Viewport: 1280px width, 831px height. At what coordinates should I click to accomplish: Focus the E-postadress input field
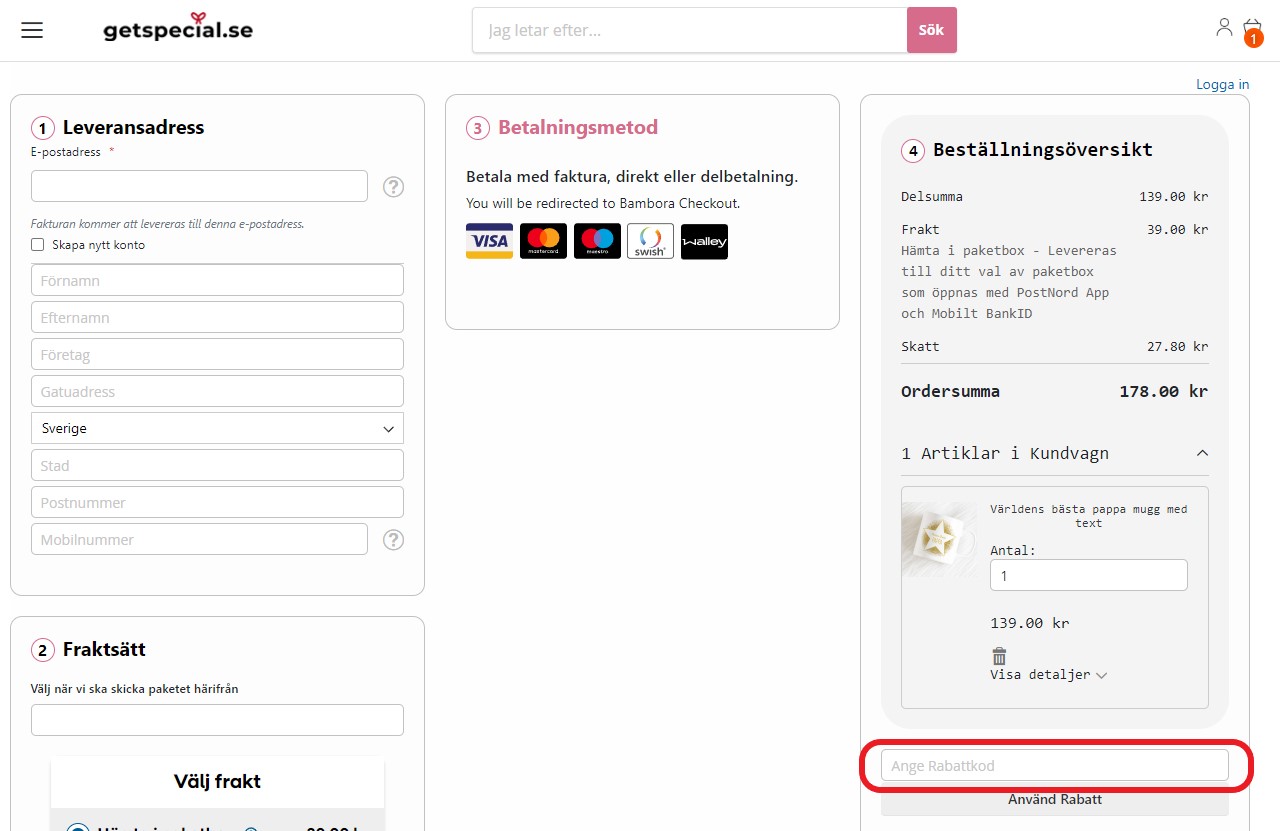199,186
